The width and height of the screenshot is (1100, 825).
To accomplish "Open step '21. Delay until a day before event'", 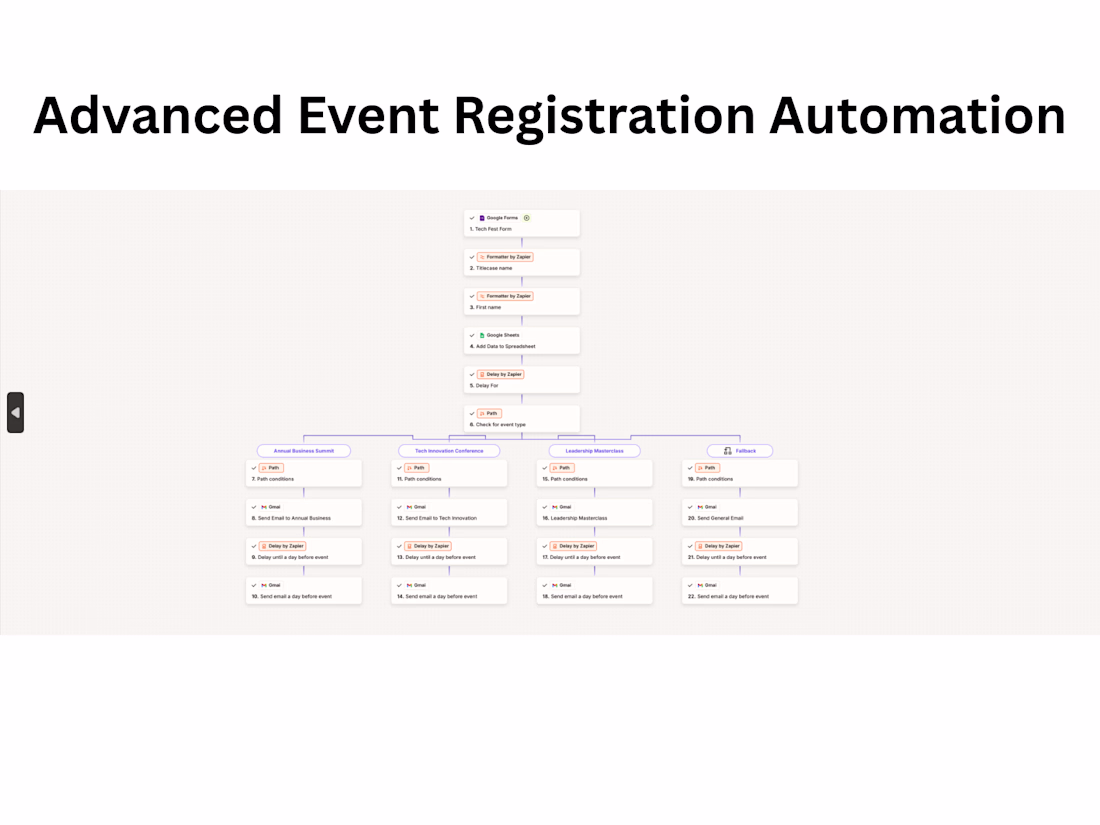I will pos(740,551).
